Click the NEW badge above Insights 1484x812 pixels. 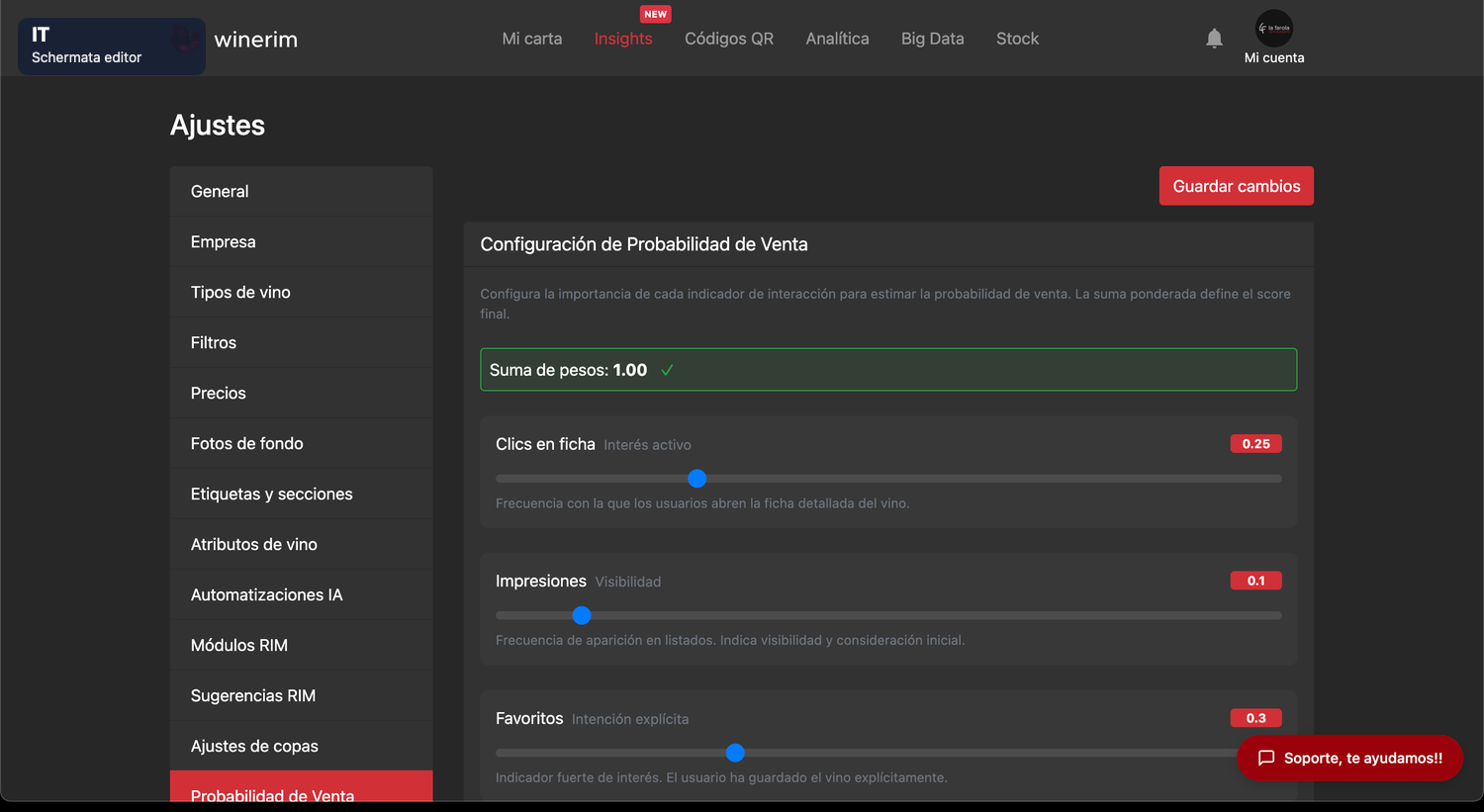[656, 14]
